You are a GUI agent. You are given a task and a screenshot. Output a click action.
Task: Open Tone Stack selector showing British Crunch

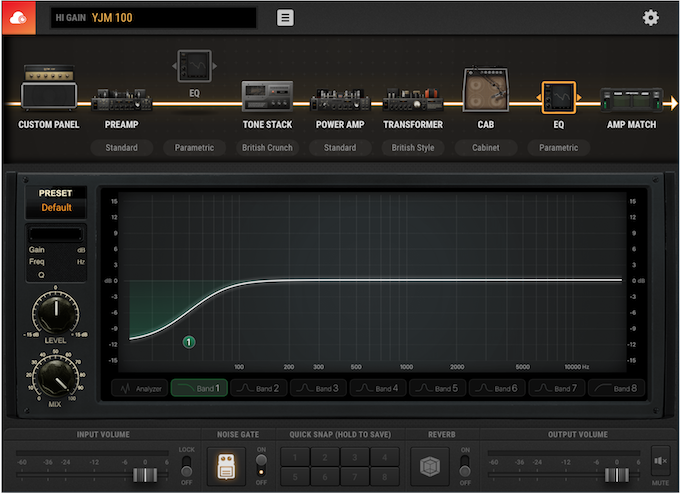click(x=267, y=148)
